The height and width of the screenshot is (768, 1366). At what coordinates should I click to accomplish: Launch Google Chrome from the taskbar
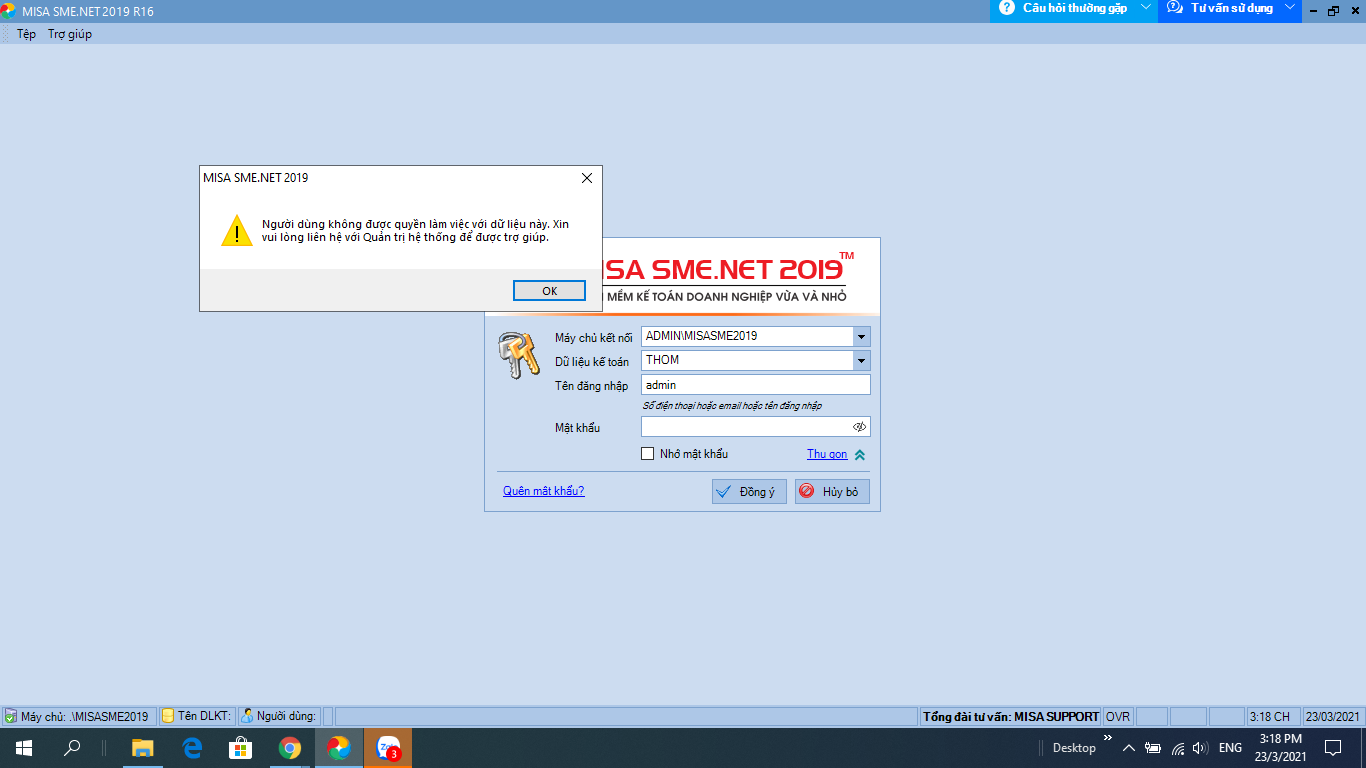tap(290, 748)
